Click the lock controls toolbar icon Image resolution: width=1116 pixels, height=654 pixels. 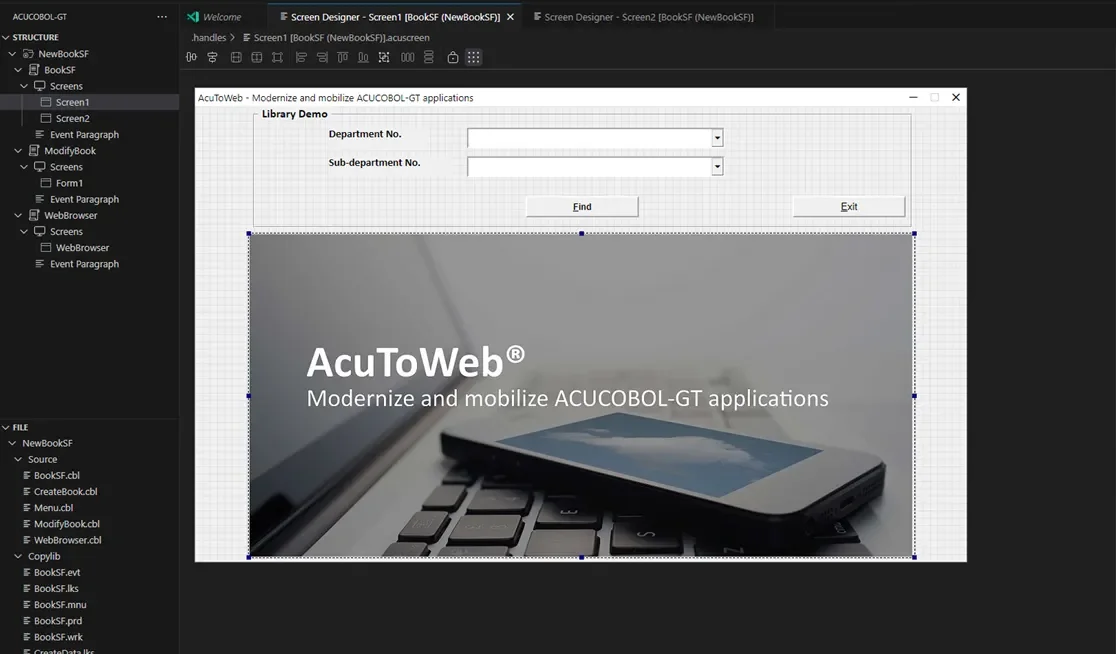[x=453, y=58]
